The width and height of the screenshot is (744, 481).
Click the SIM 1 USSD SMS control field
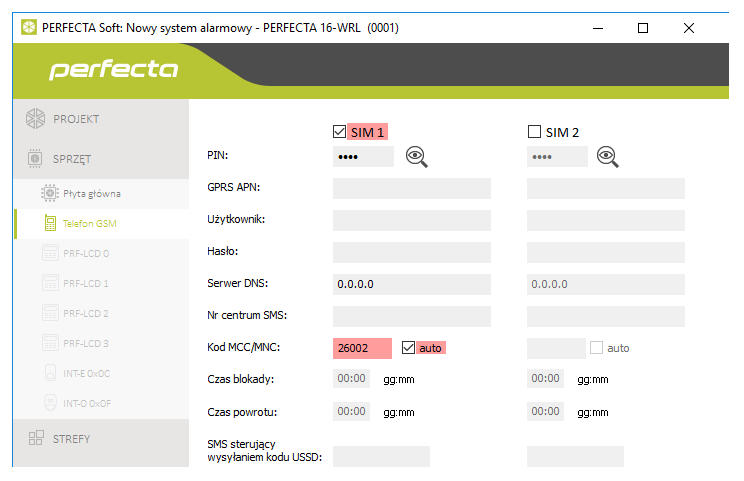point(381,456)
